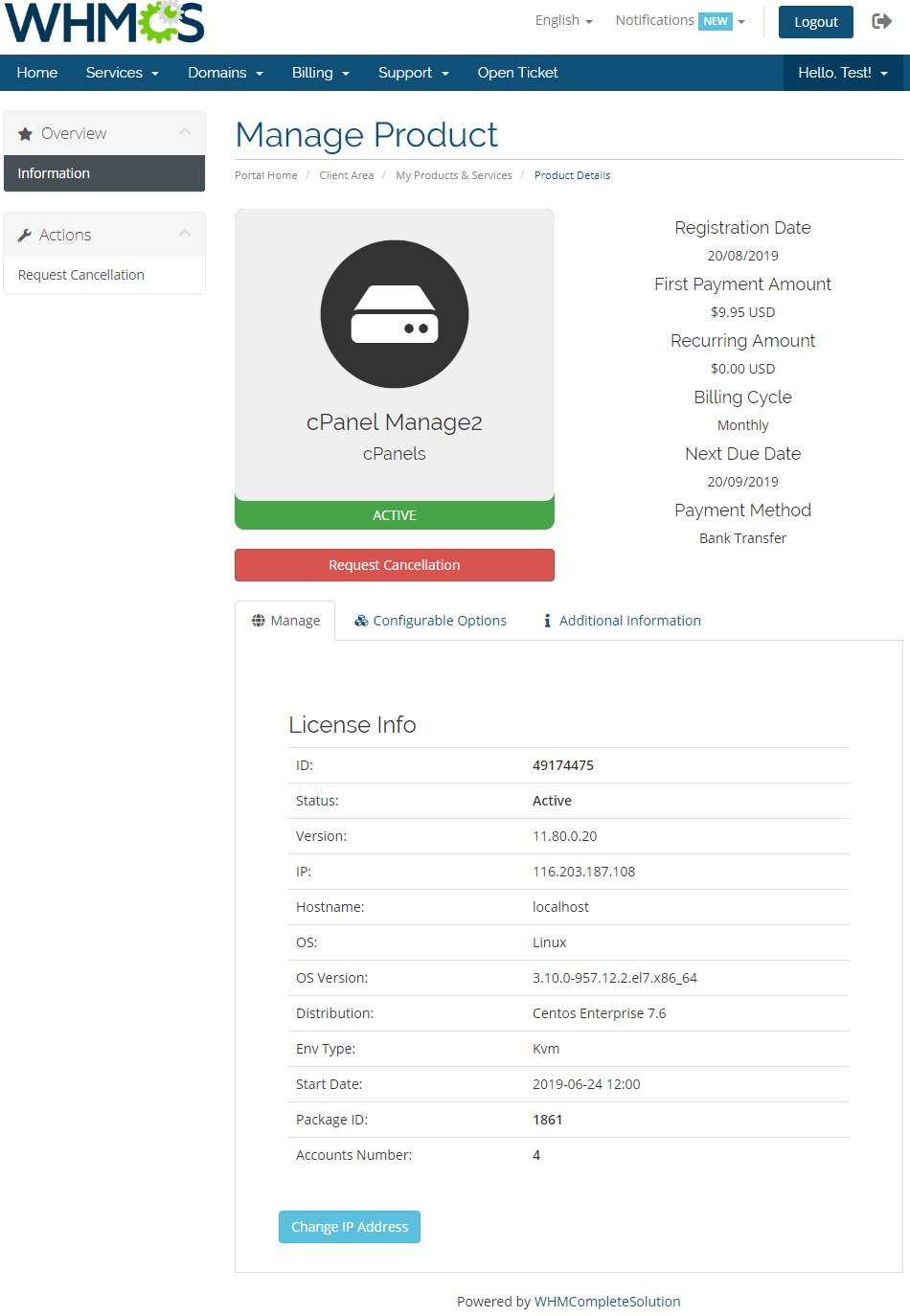Collapse the Overview sidebar panel

coord(185,132)
